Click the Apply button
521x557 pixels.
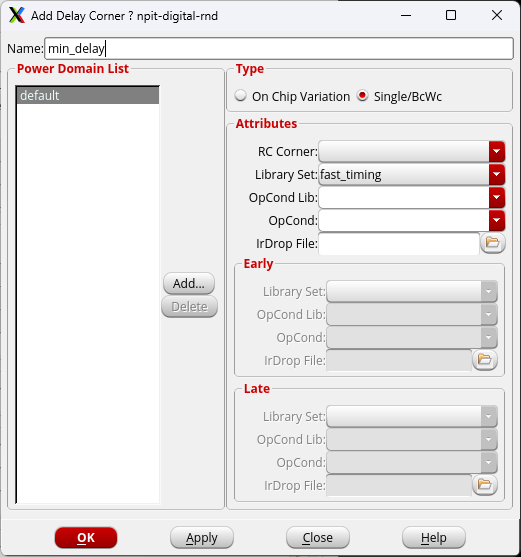(202, 537)
